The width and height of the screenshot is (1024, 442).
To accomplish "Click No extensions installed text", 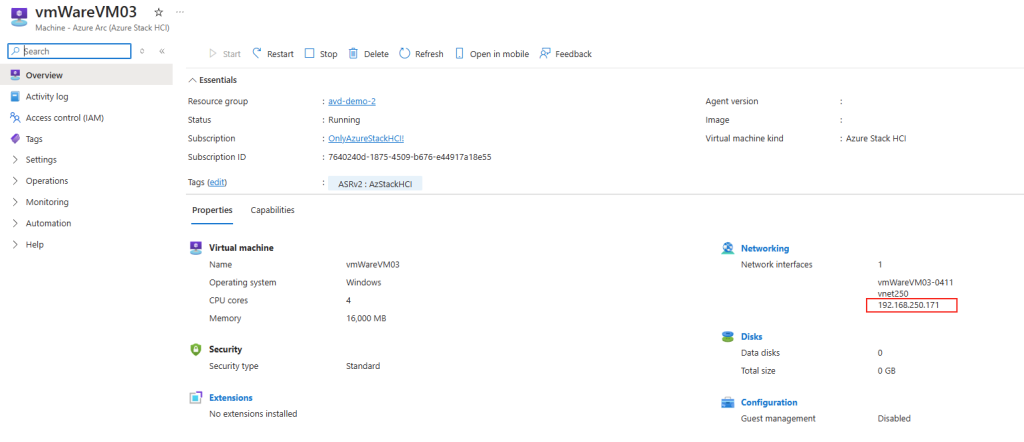I will (253, 413).
